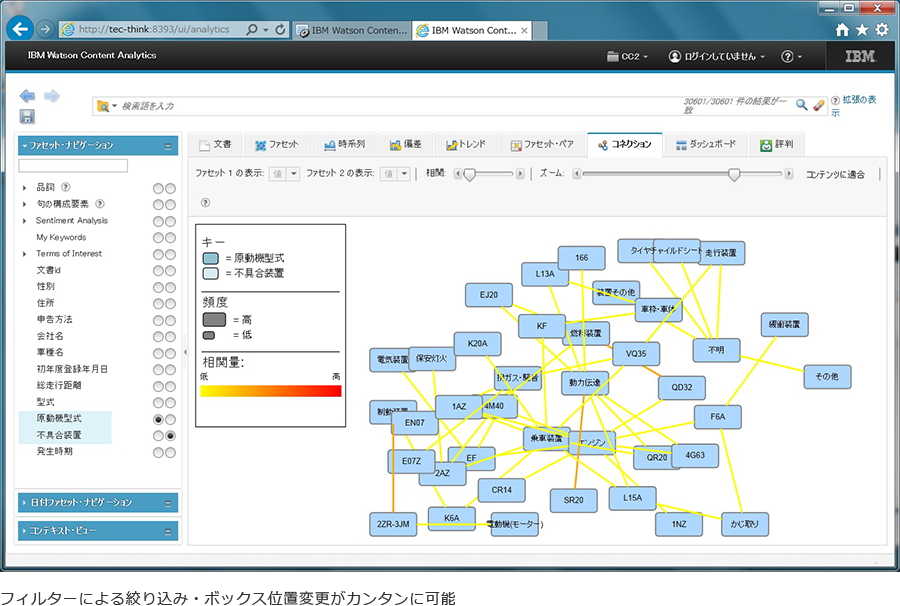
Task: Open help icon beside 品詞 facet
Action: pos(65,187)
